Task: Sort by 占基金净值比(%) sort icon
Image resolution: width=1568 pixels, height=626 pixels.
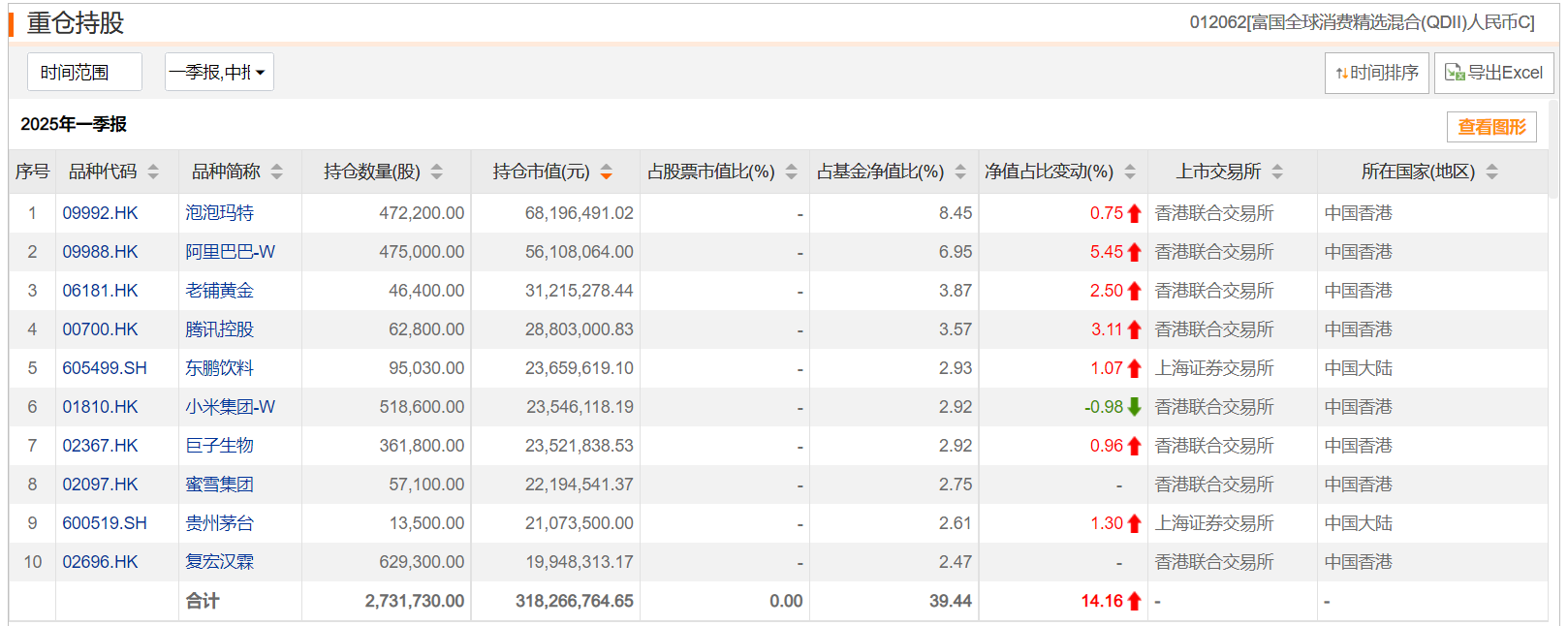Action: [960, 172]
